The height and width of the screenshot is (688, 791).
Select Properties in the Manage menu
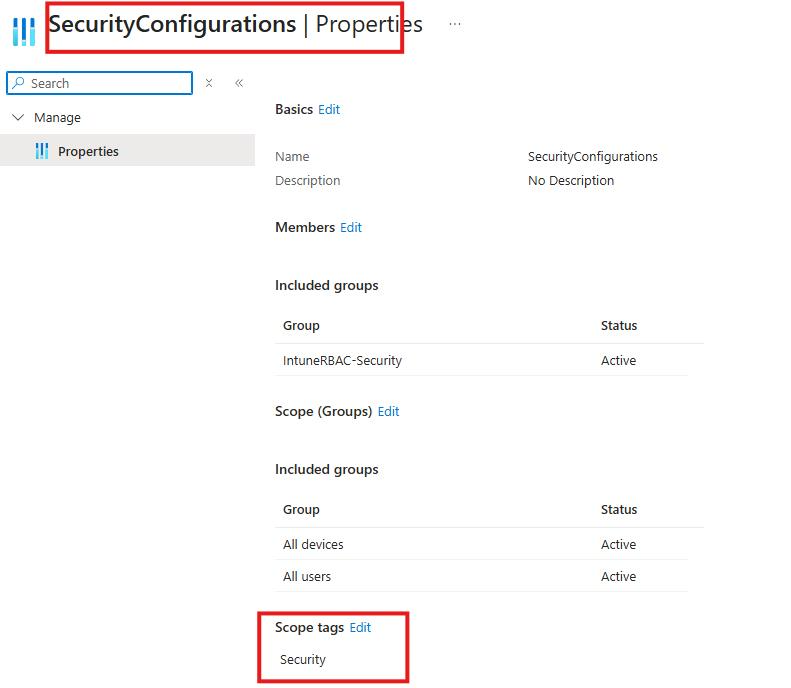coord(88,151)
